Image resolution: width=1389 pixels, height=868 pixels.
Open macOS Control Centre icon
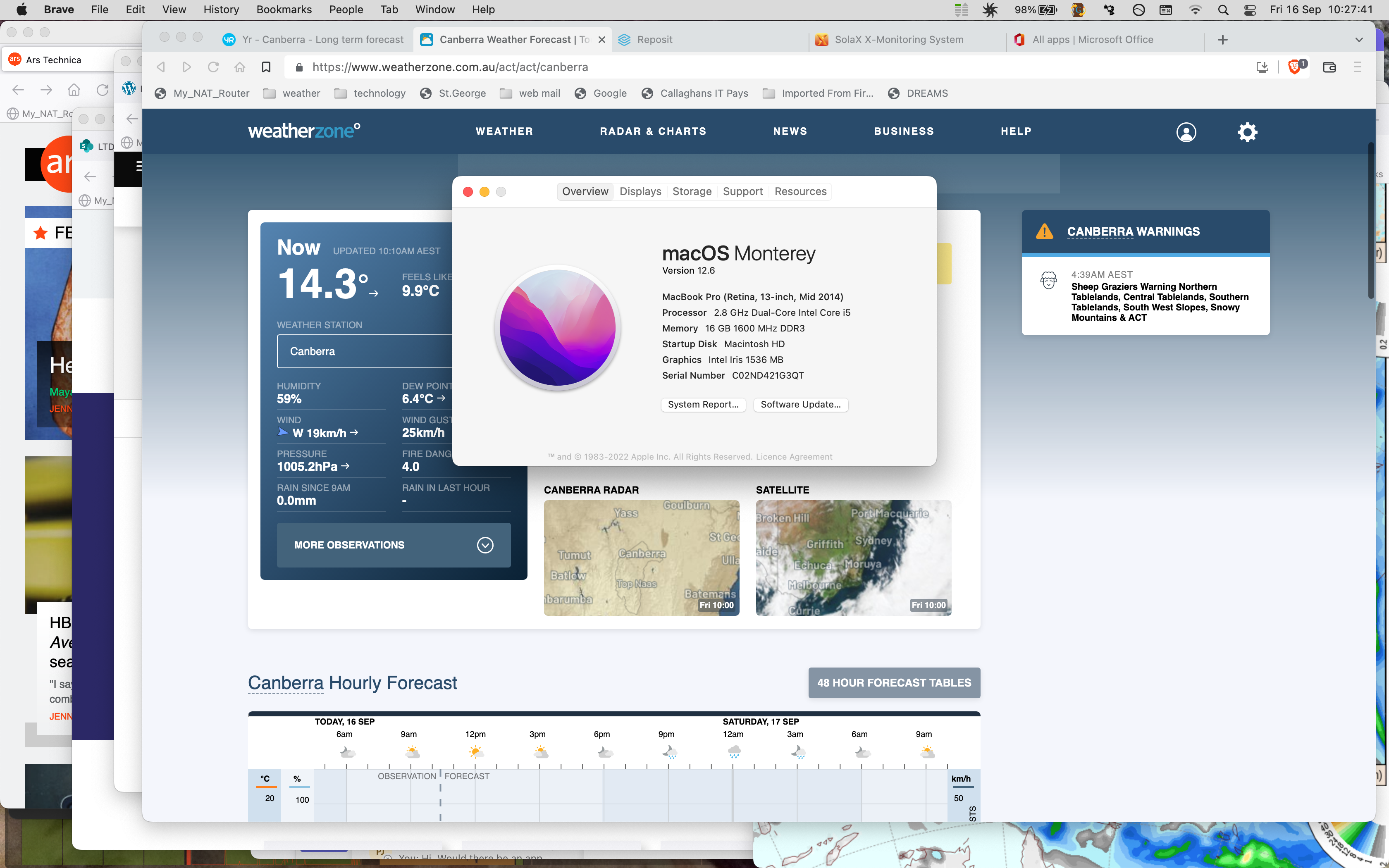click(x=1250, y=10)
